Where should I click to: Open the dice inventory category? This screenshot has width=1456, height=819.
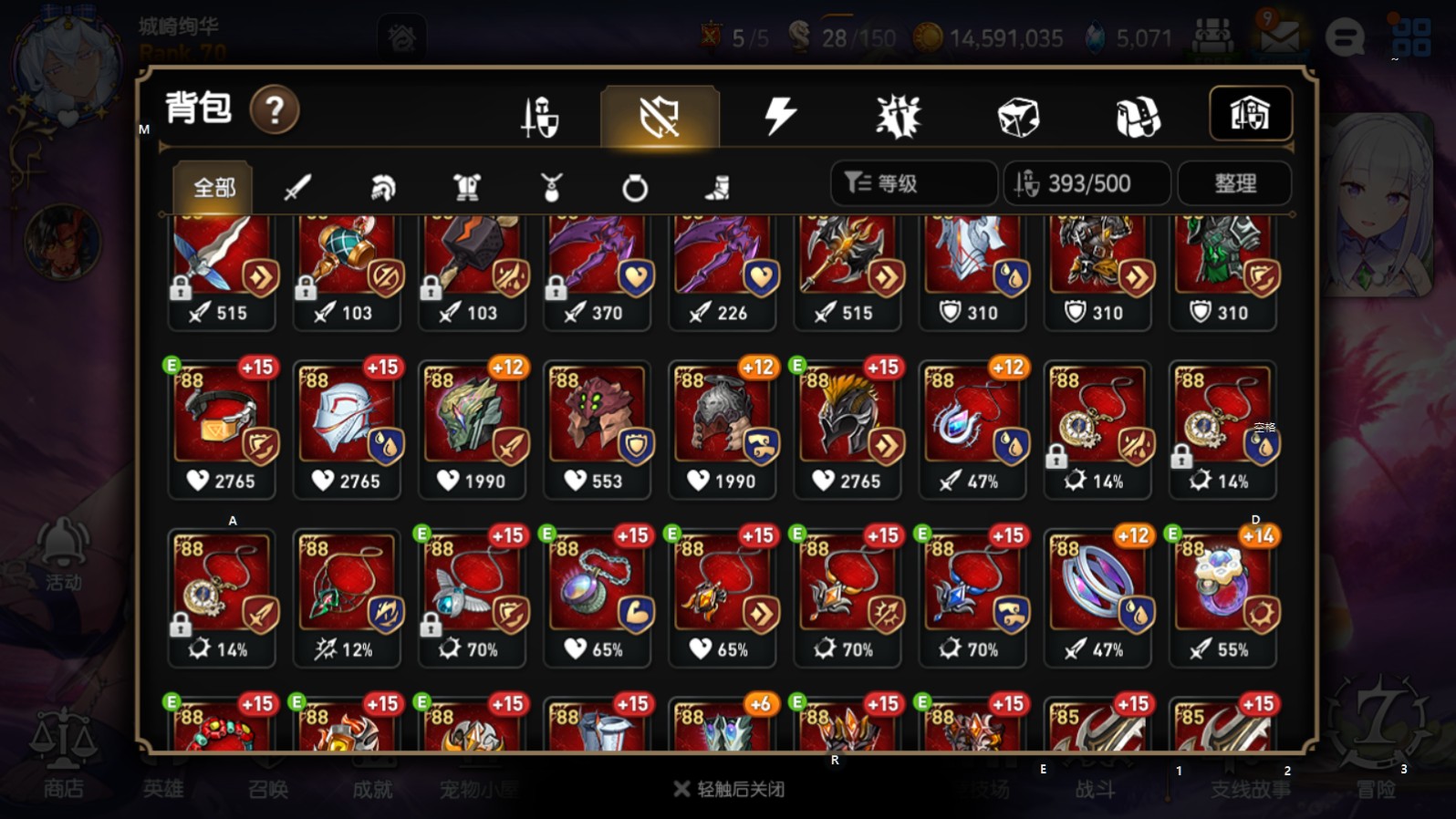pos(1018,117)
